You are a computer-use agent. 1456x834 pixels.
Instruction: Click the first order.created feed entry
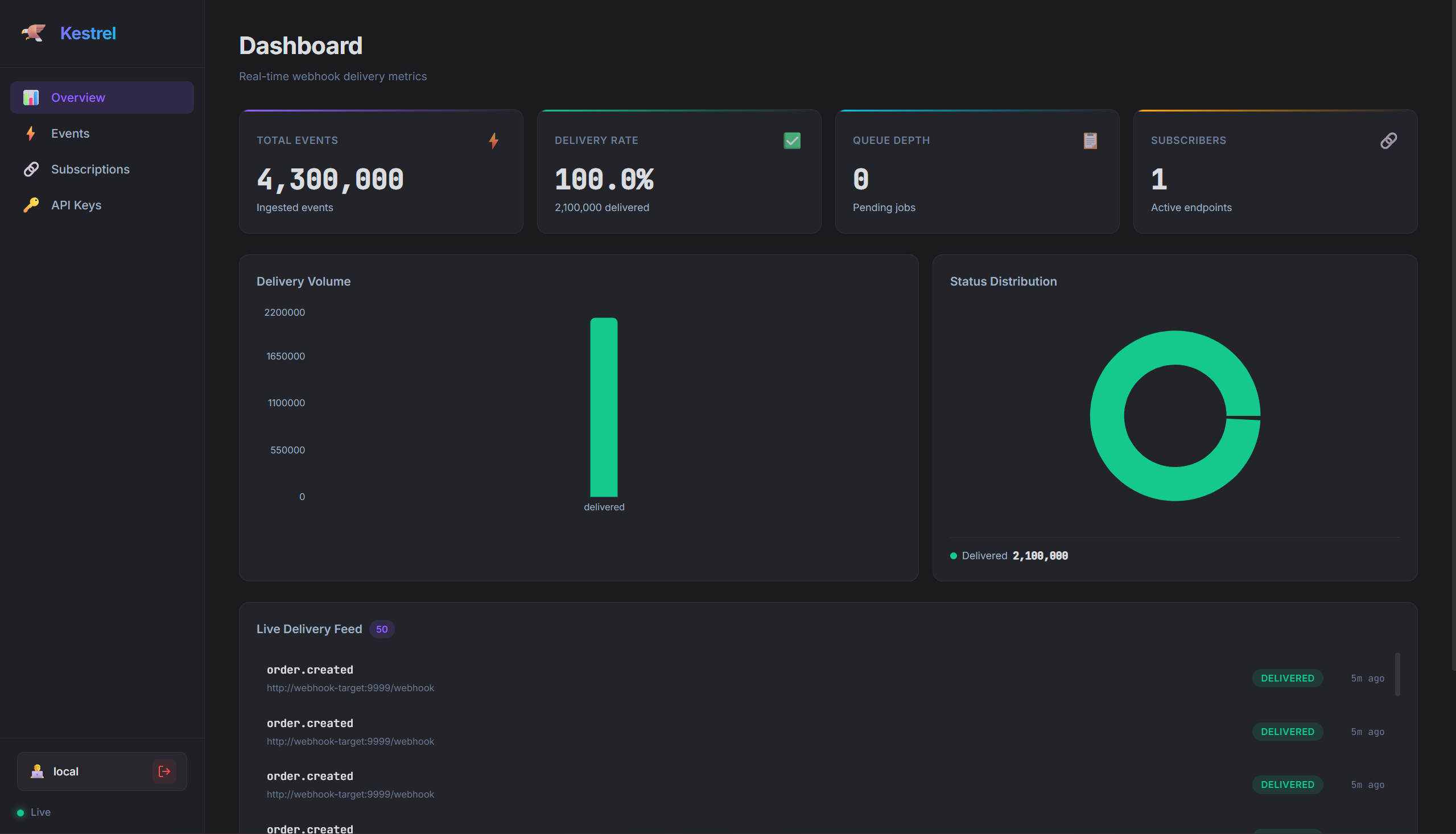point(826,678)
